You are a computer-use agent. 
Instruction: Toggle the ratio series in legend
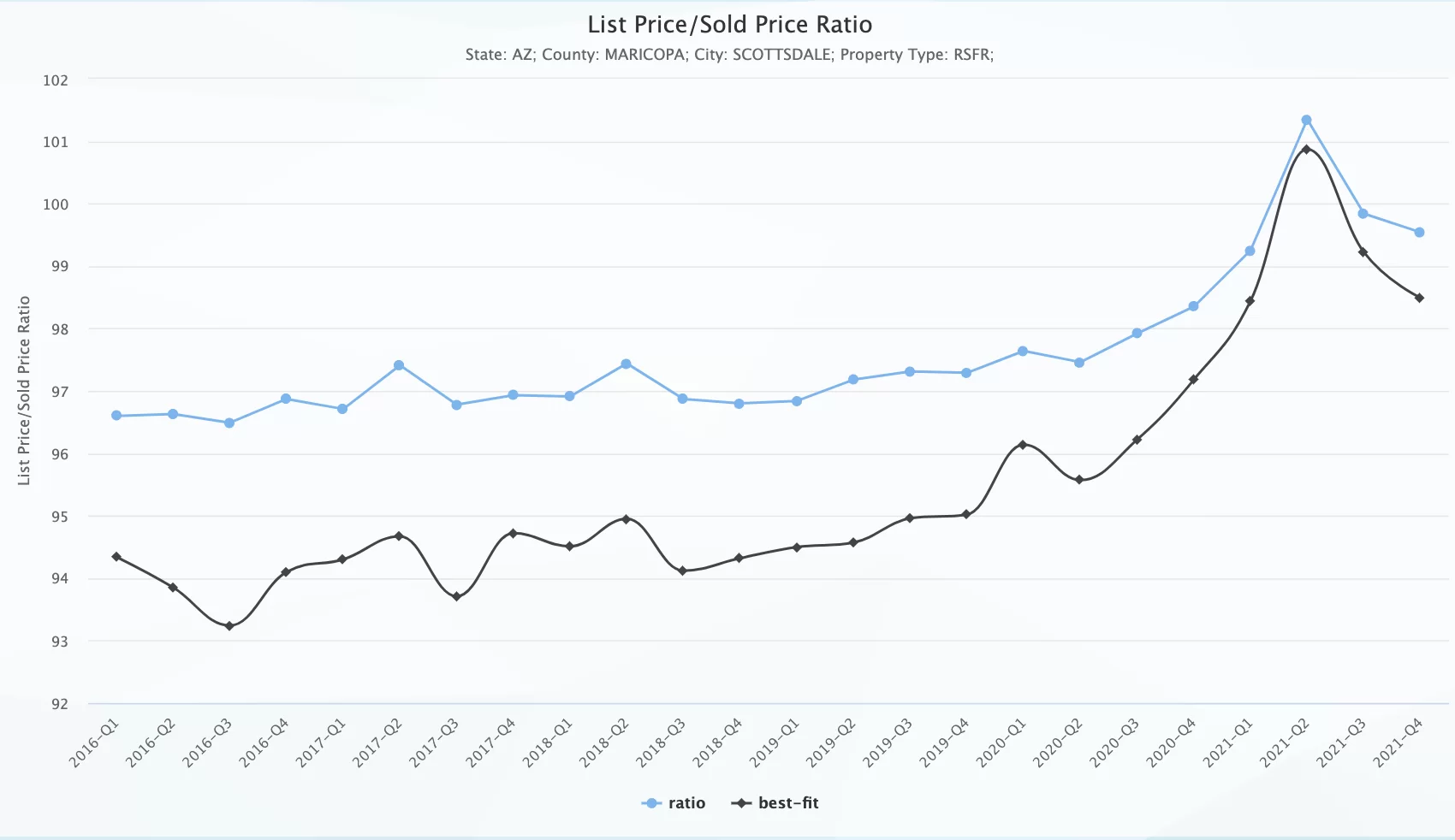686,803
